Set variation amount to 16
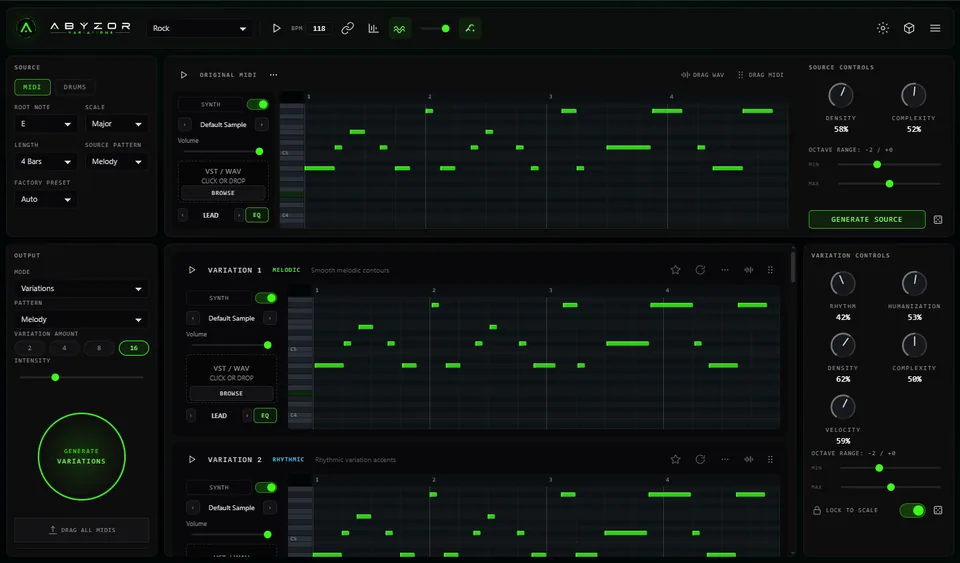 pyautogui.click(x=133, y=348)
